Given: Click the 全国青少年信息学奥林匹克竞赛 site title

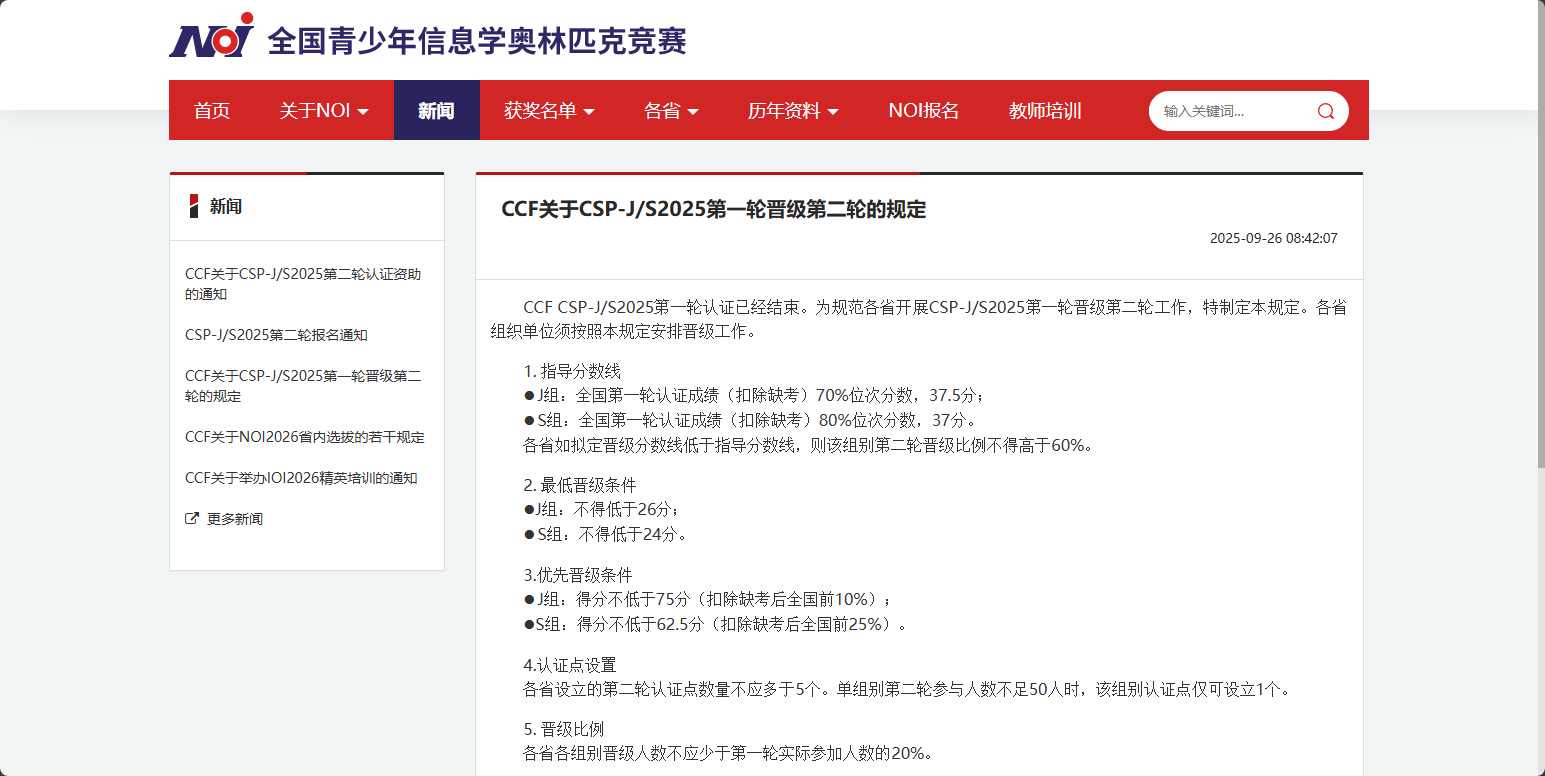Looking at the screenshot, I should coord(477,41).
